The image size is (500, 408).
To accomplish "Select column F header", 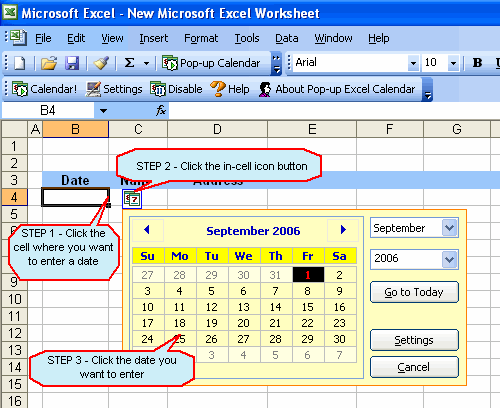I will (389, 129).
